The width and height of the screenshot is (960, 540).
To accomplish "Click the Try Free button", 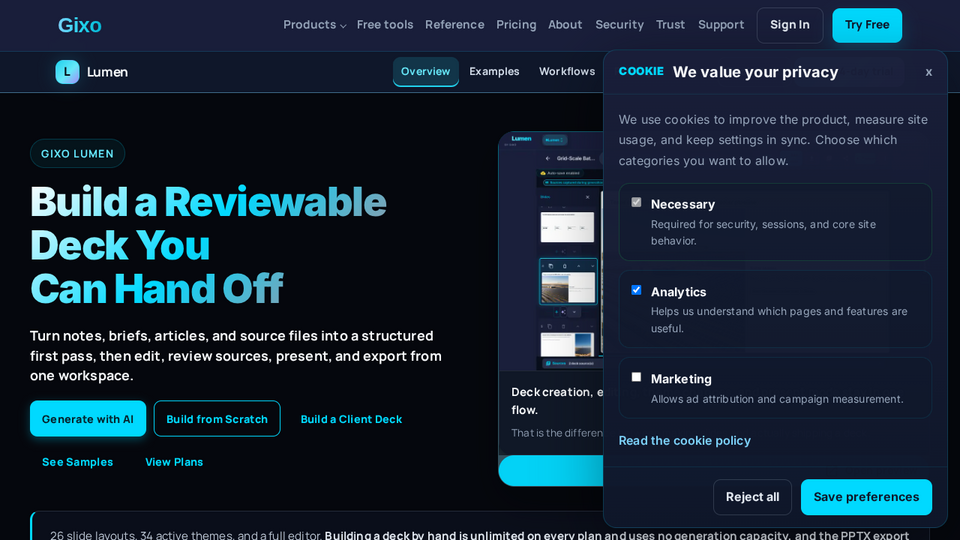I will click(867, 25).
